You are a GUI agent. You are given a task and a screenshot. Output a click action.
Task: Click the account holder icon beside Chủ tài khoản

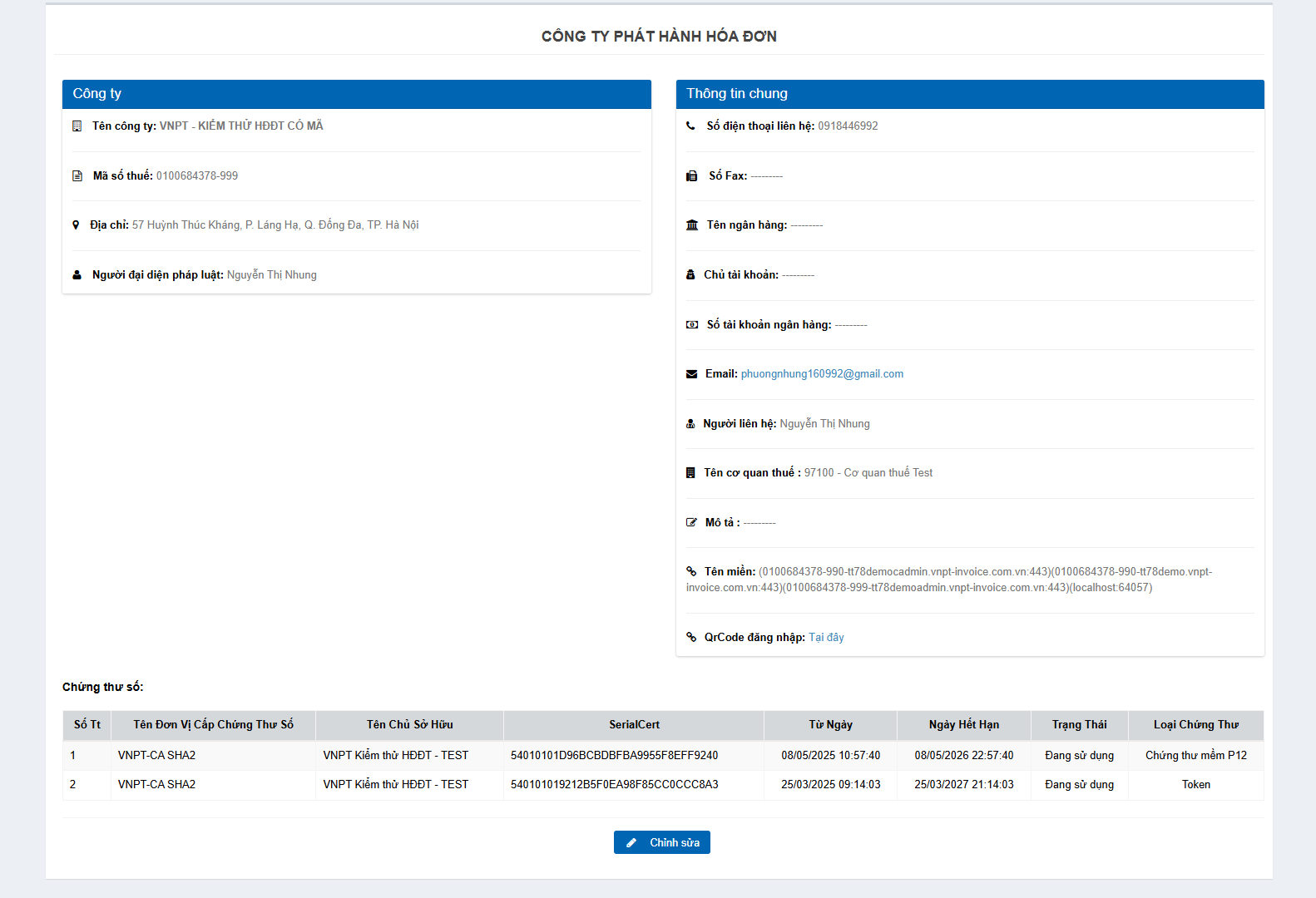(690, 275)
